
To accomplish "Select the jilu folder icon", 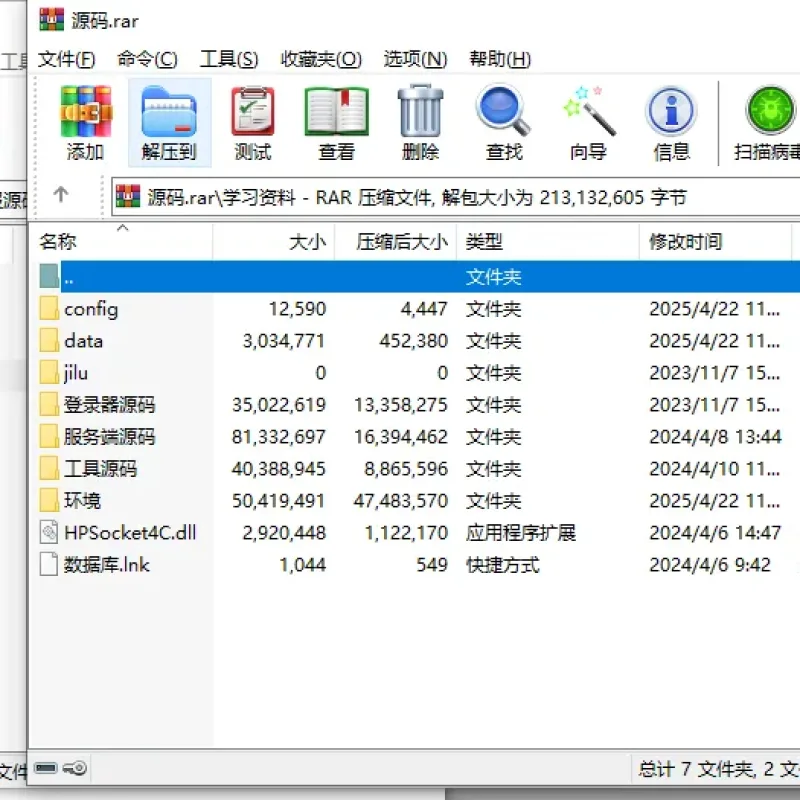I will pos(49,372).
